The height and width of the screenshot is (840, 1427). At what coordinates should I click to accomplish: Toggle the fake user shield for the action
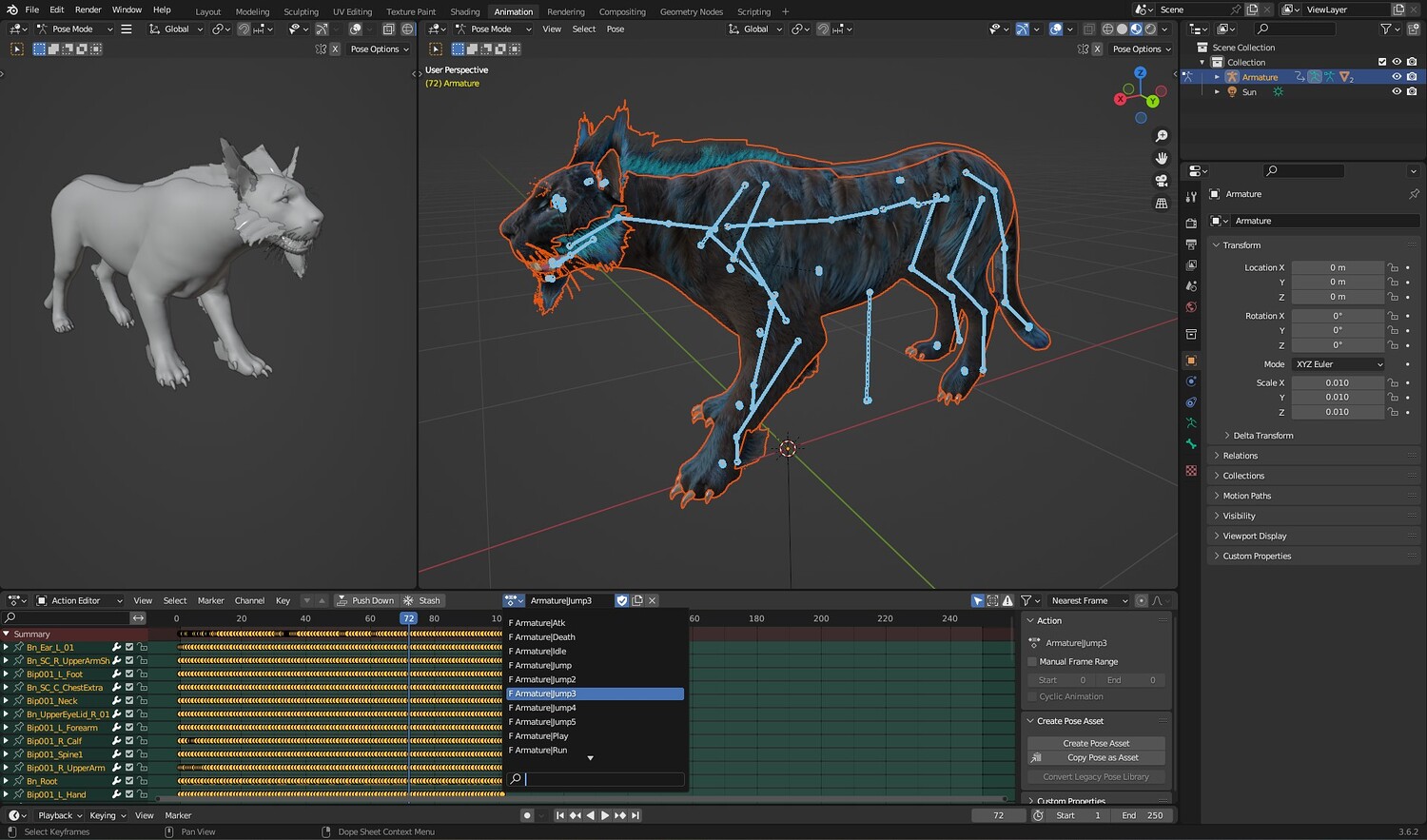tap(622, 600)
